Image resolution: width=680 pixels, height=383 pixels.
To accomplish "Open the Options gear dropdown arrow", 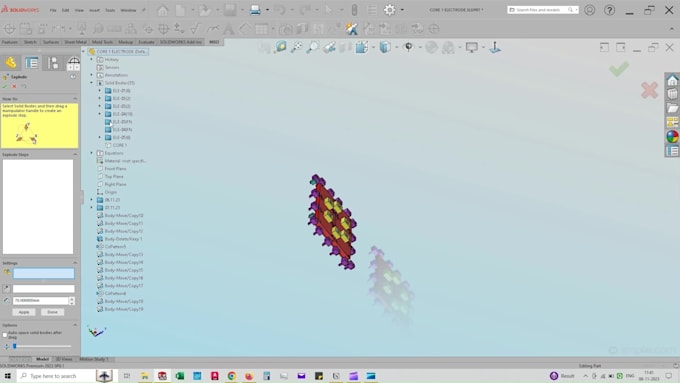I will coord(402,10).
